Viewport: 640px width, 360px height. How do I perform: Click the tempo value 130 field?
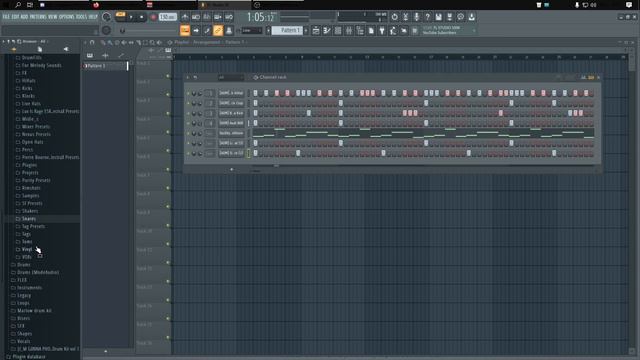168,17
